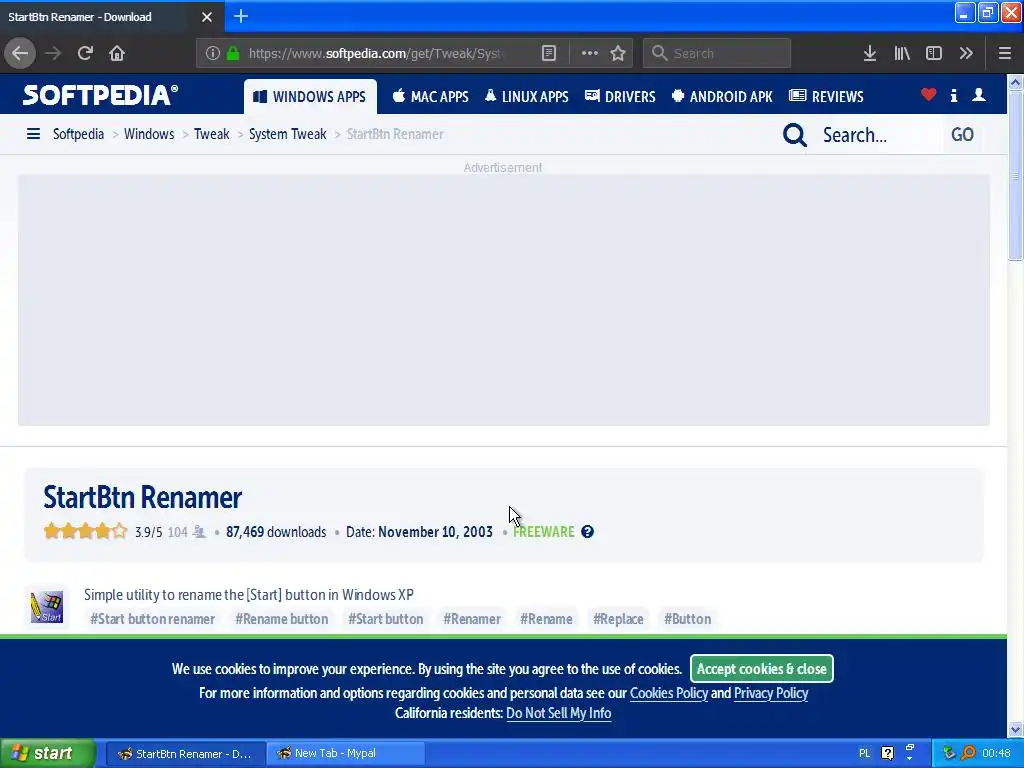The image size is (1024, 768).
Task: Click the Softpedia Search... input field
Action: pos(878,135)
